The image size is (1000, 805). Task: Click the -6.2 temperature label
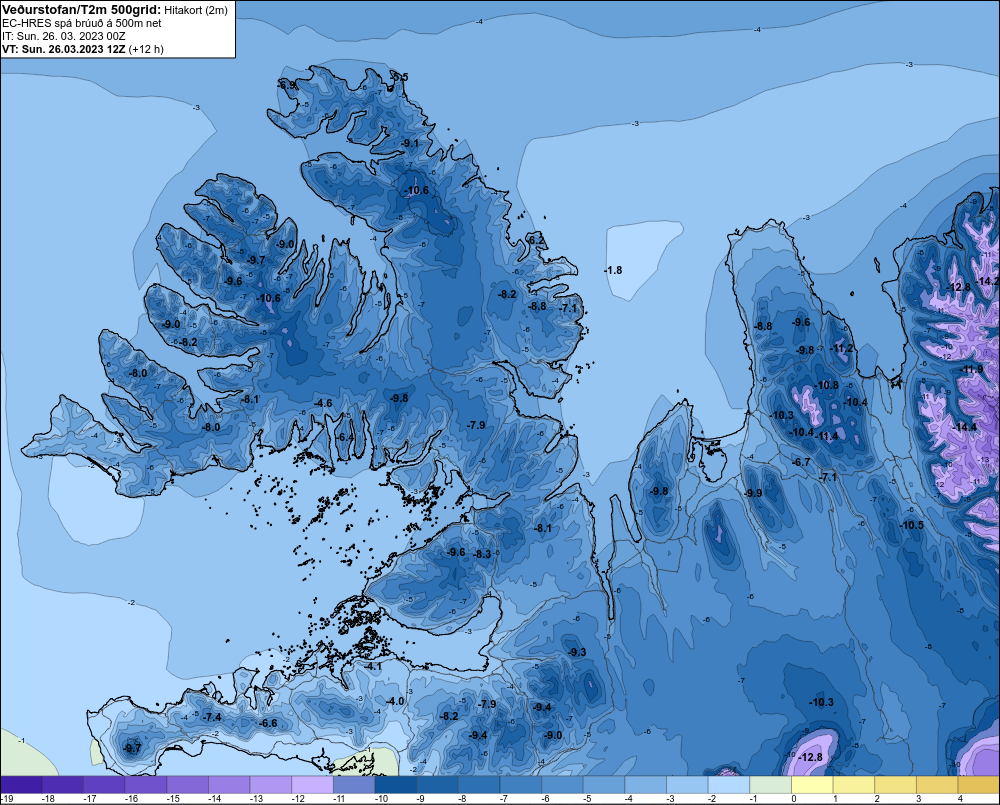(x=537, y=240)
